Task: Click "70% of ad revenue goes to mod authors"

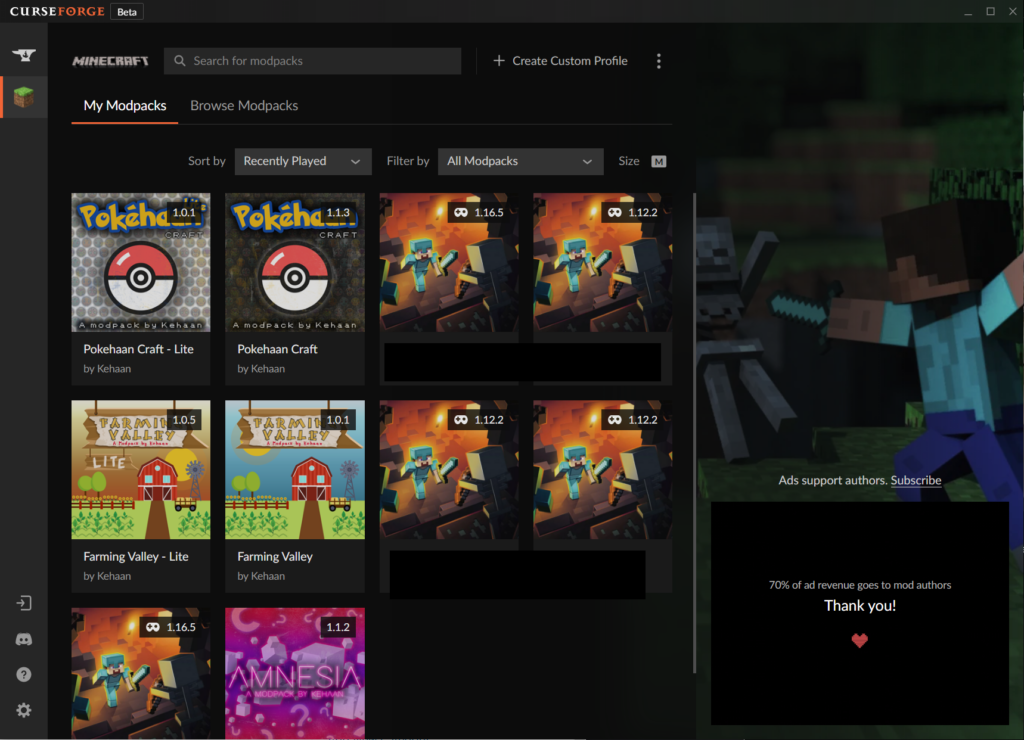Action: (x=860, y=585)
